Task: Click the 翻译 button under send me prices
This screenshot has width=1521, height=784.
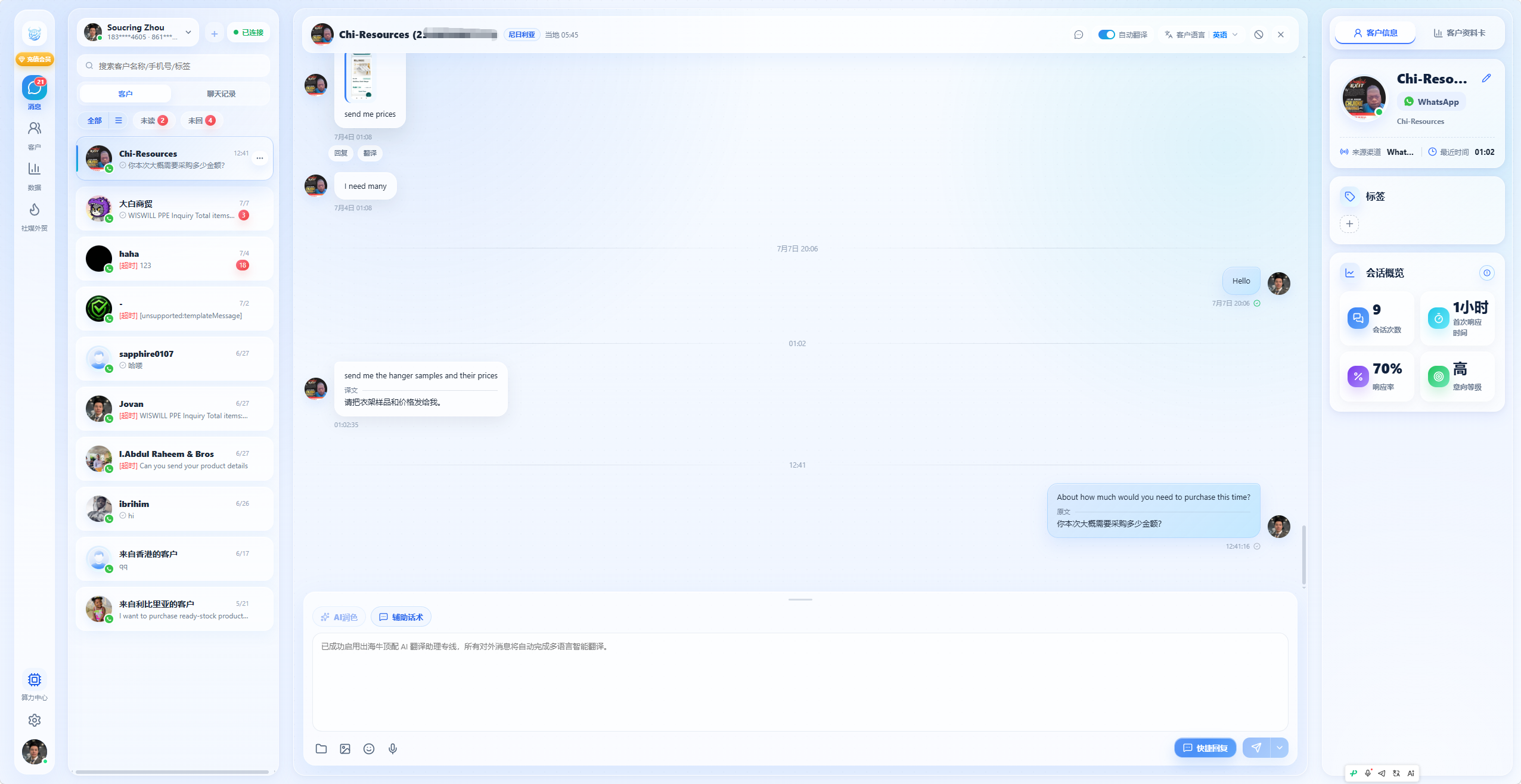Action: 370,153
